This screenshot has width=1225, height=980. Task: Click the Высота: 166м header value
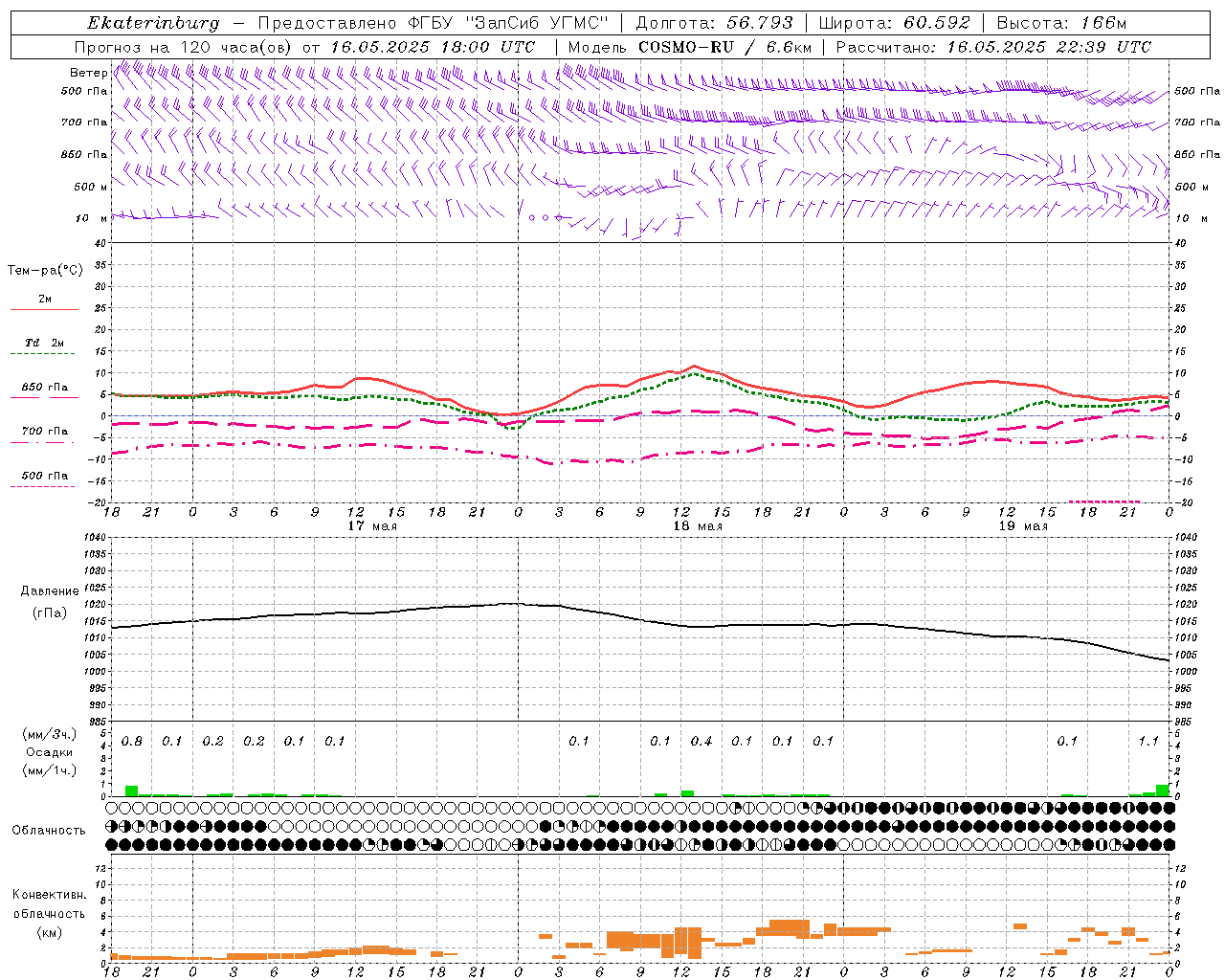tap(1061, 23)
